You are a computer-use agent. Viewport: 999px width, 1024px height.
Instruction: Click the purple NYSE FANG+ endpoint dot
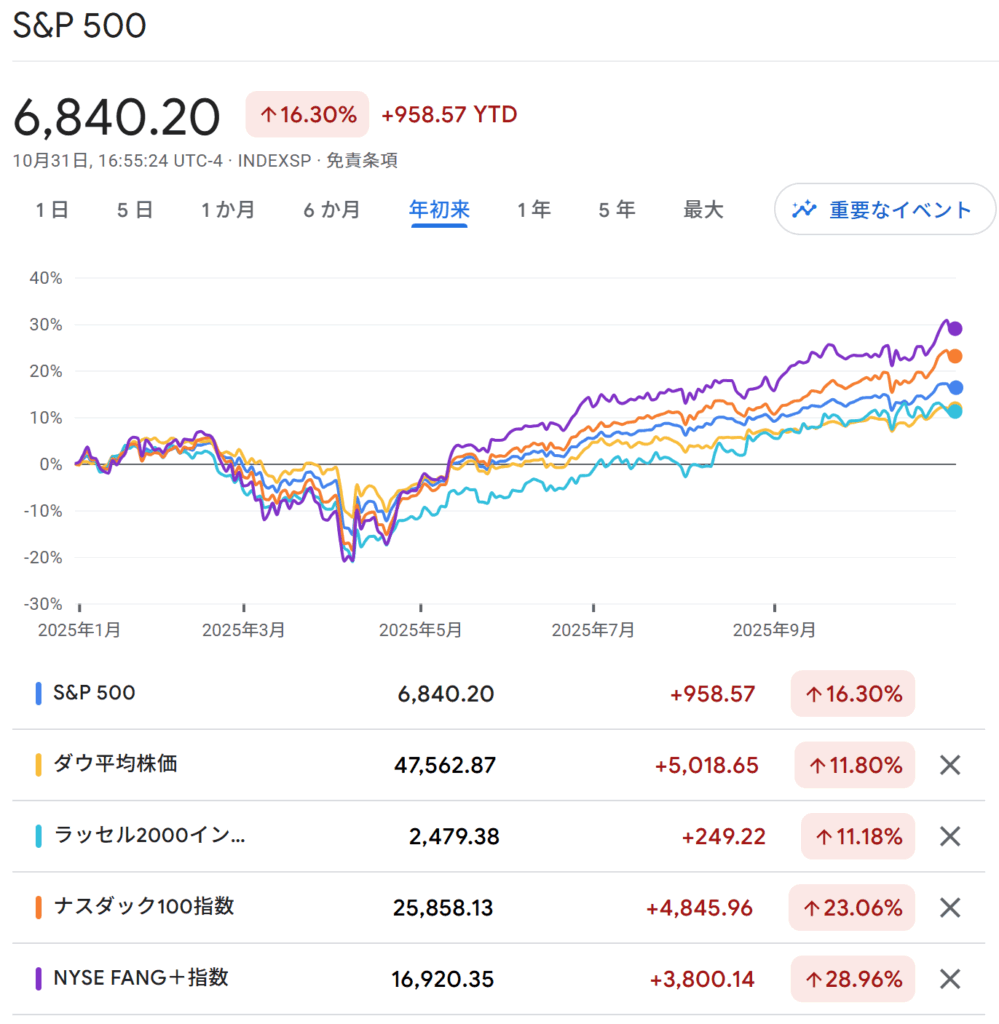pyautogui.click(x=955, y=328)
